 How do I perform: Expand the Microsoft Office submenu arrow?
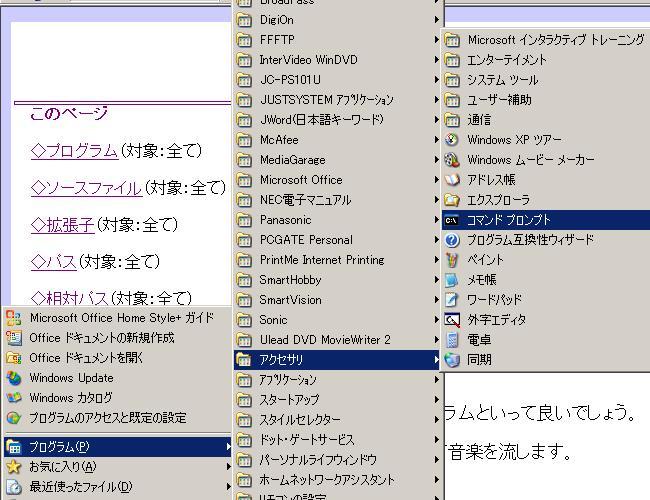click(436, 180)
